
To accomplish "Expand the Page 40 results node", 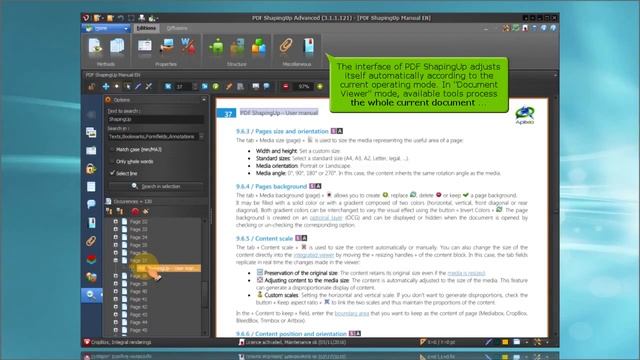I will (116, 291).
